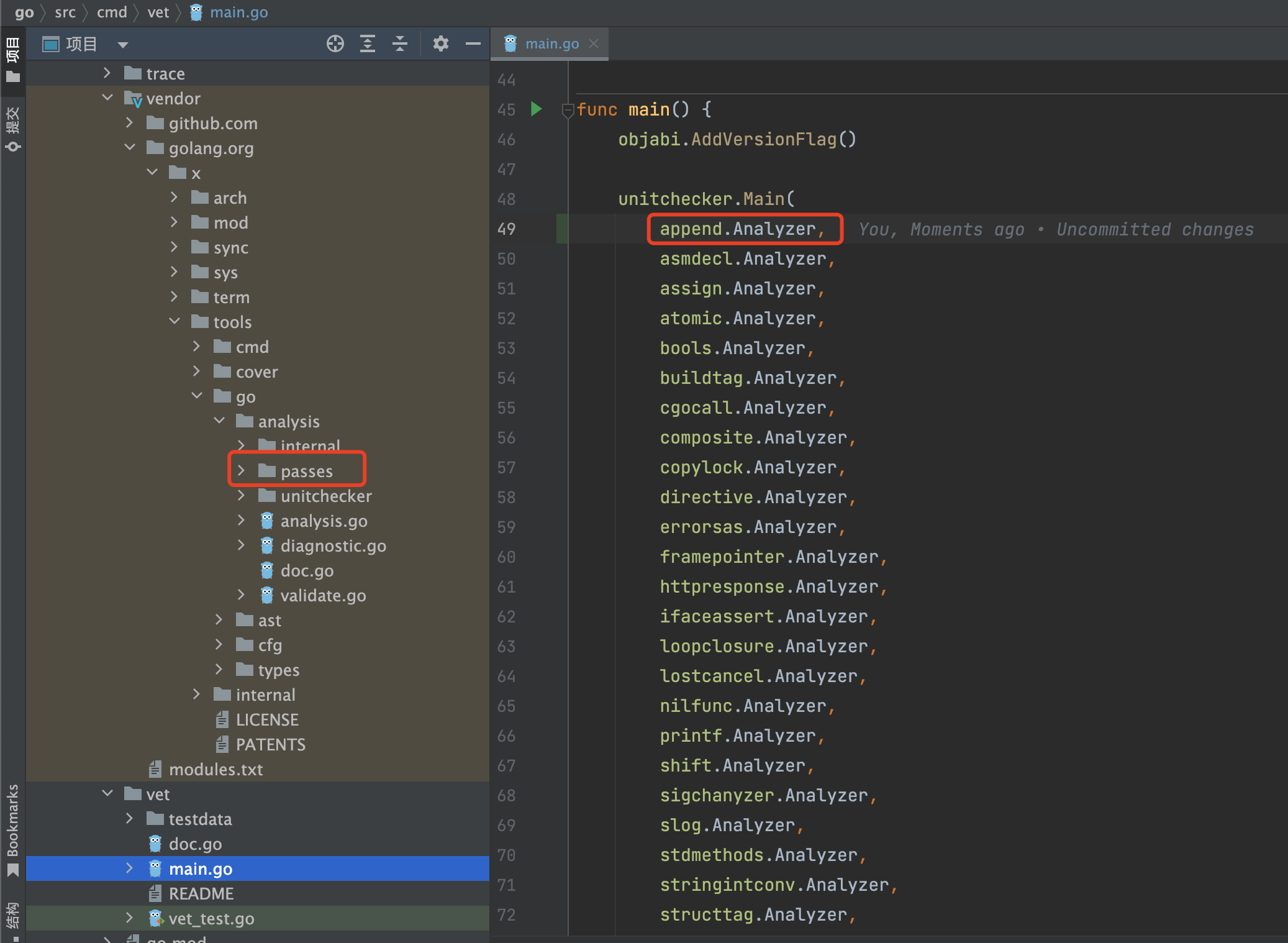Click the run/debug breakpoint icon on line 45

coord(534,108)
